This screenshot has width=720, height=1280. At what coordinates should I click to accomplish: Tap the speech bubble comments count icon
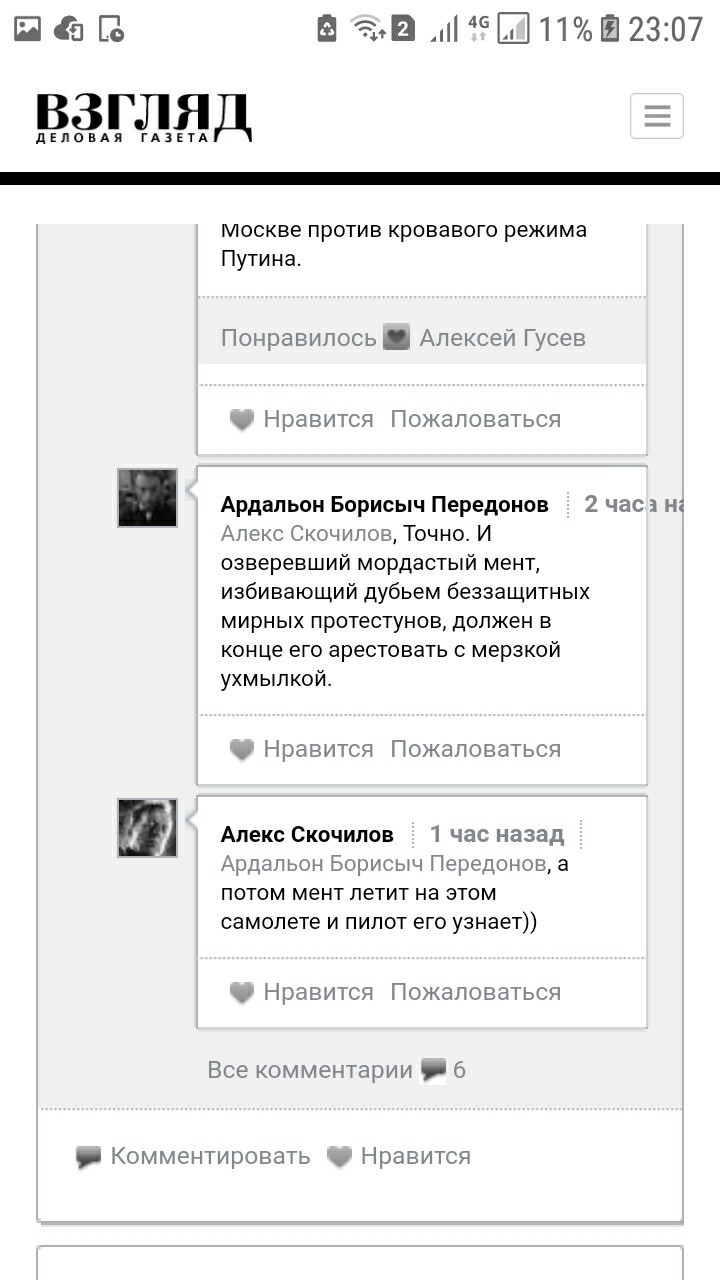434,1070
